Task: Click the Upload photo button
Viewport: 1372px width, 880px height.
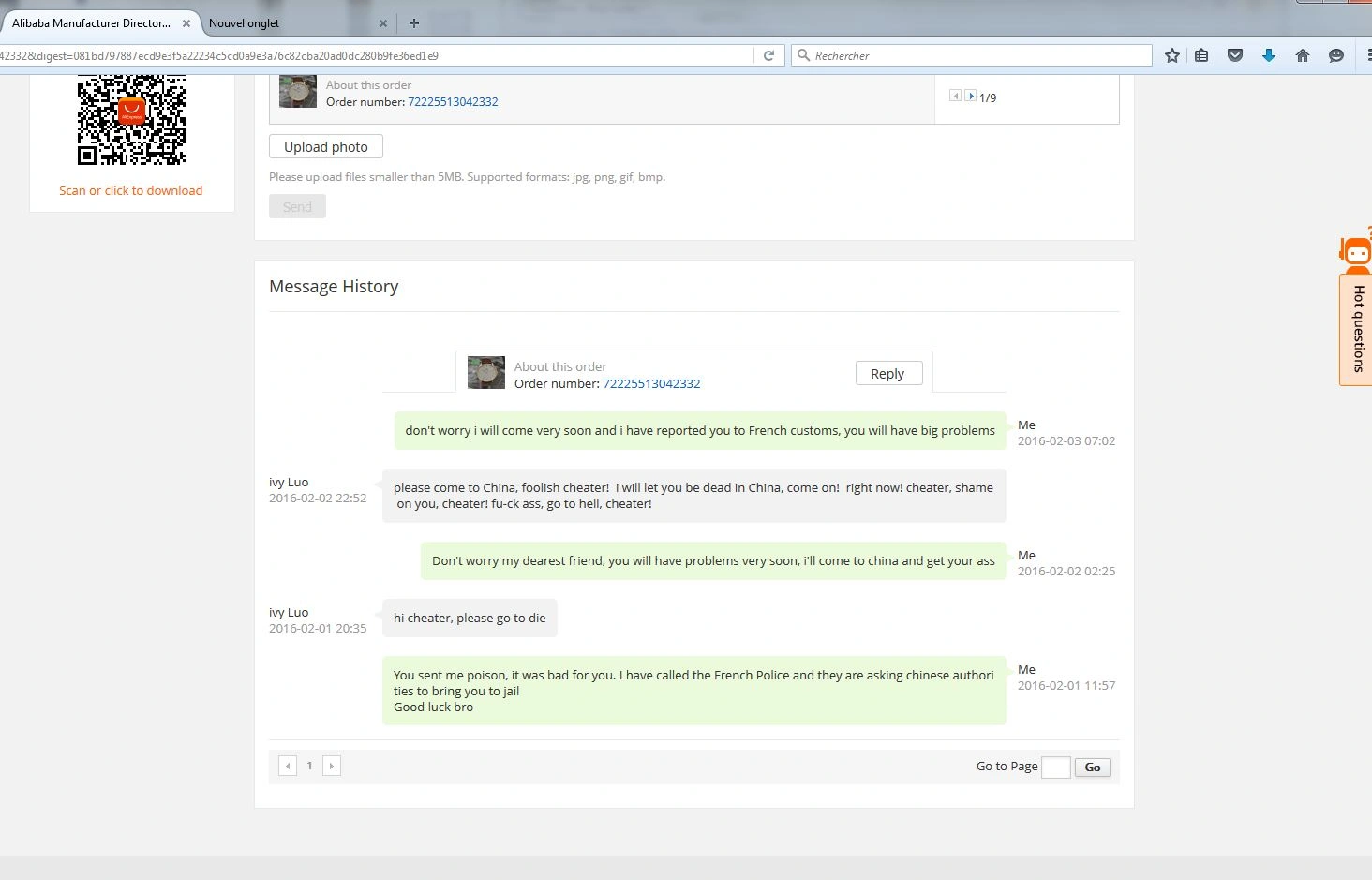Action: coord(326,147)
